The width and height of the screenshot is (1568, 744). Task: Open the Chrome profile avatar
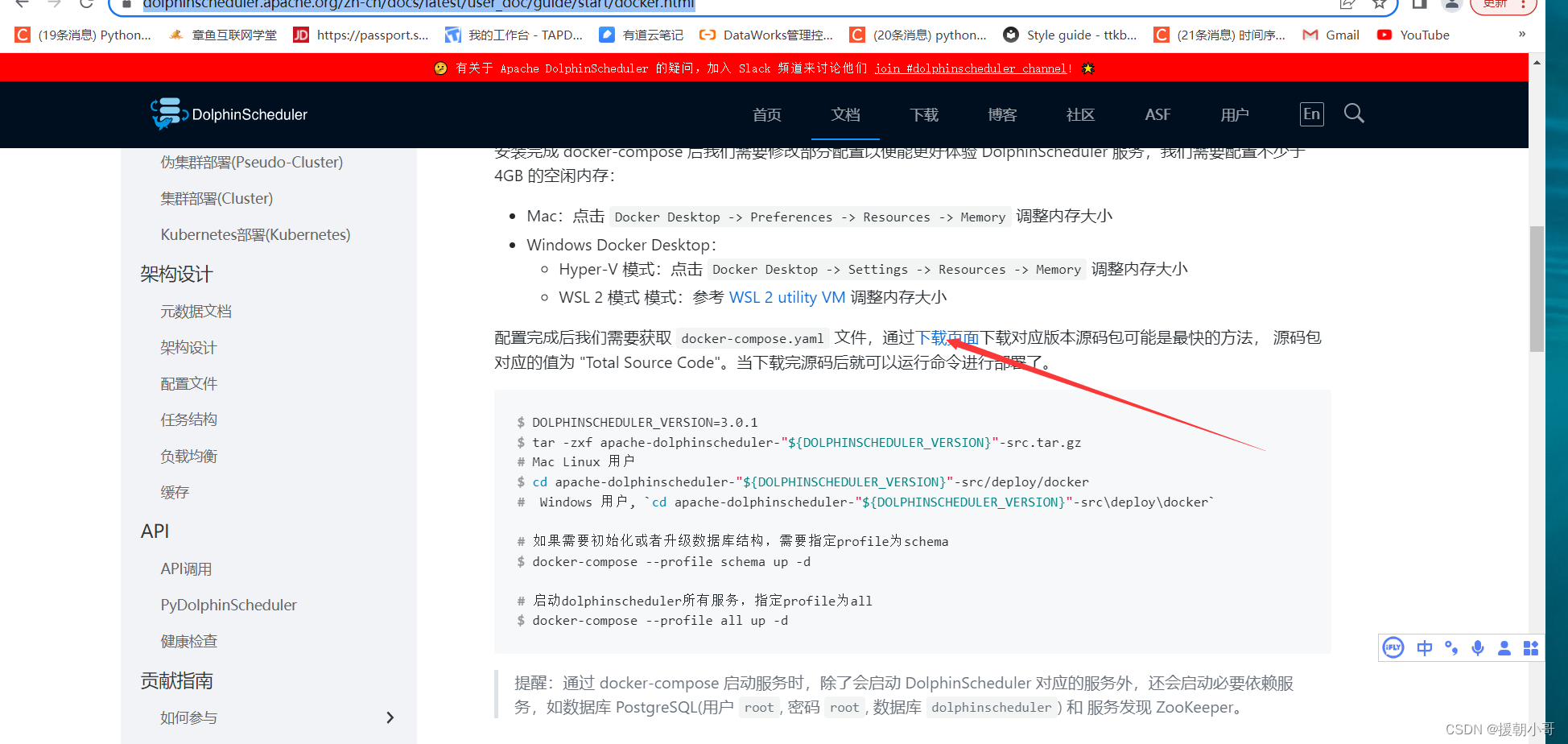[1451, 4]
